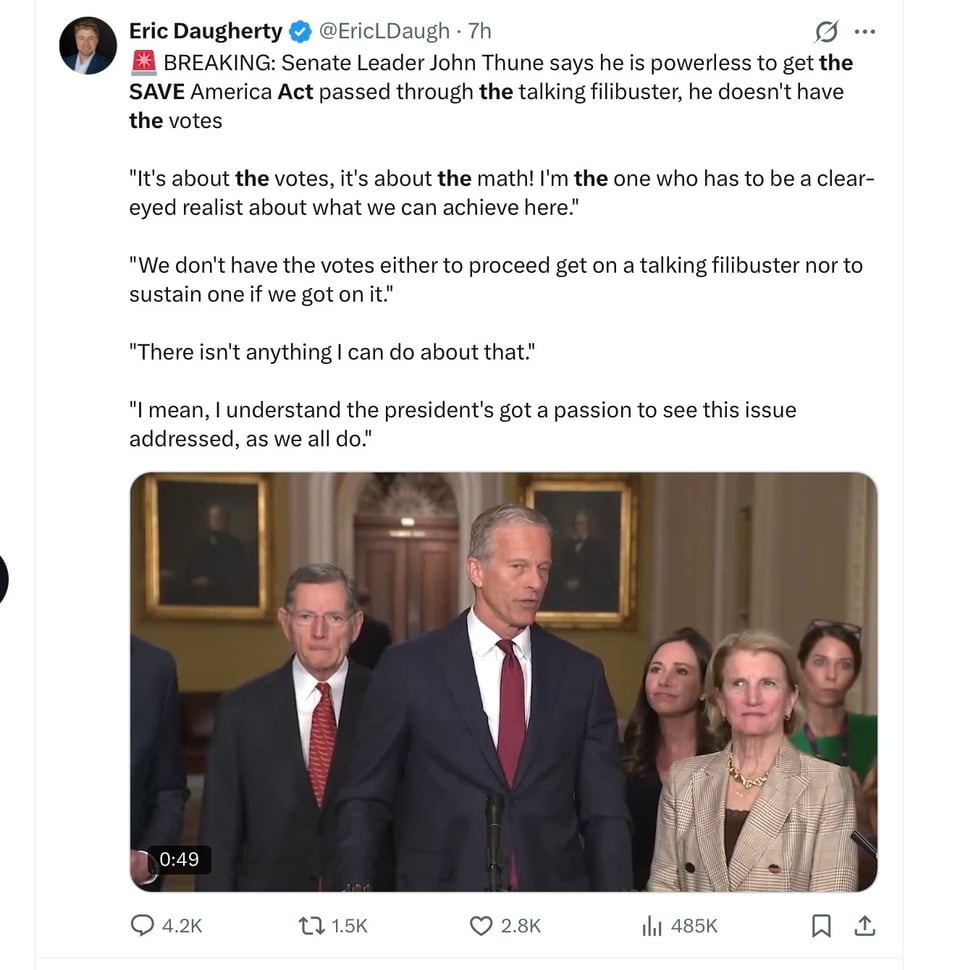960x970 pixels.
Task: Click the 485K view count
Action: [694, 926]
